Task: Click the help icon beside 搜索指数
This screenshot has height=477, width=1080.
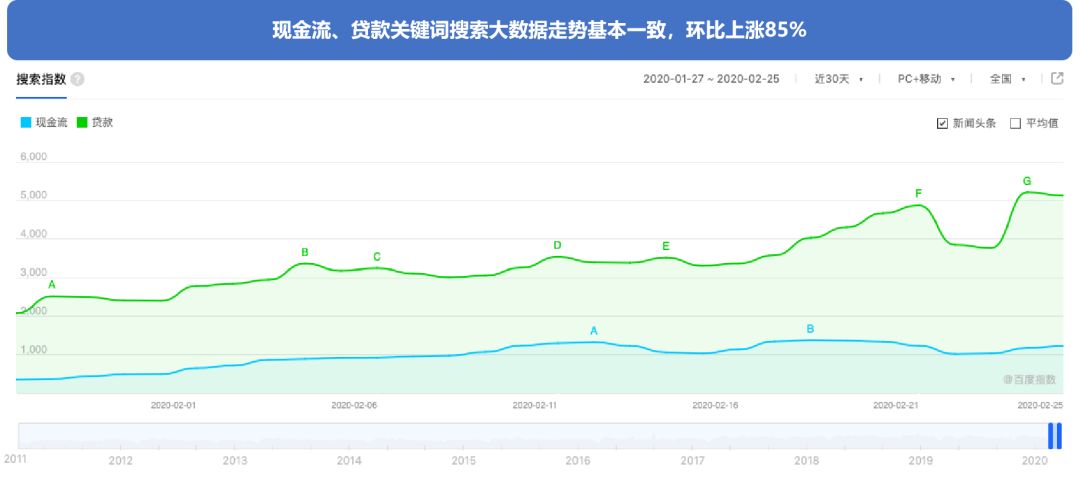Action: (78, 80)
